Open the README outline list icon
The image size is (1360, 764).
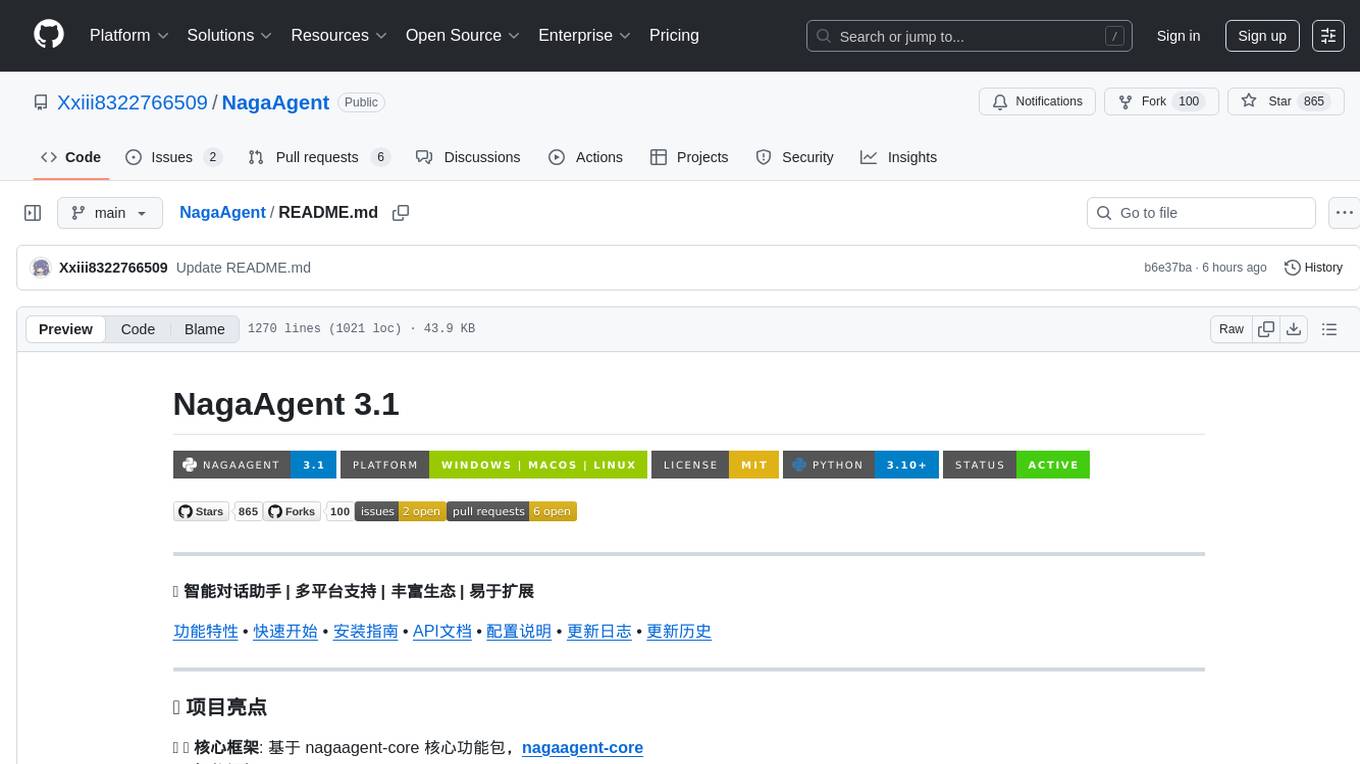pyautogui.click(x=1329, y=329)
